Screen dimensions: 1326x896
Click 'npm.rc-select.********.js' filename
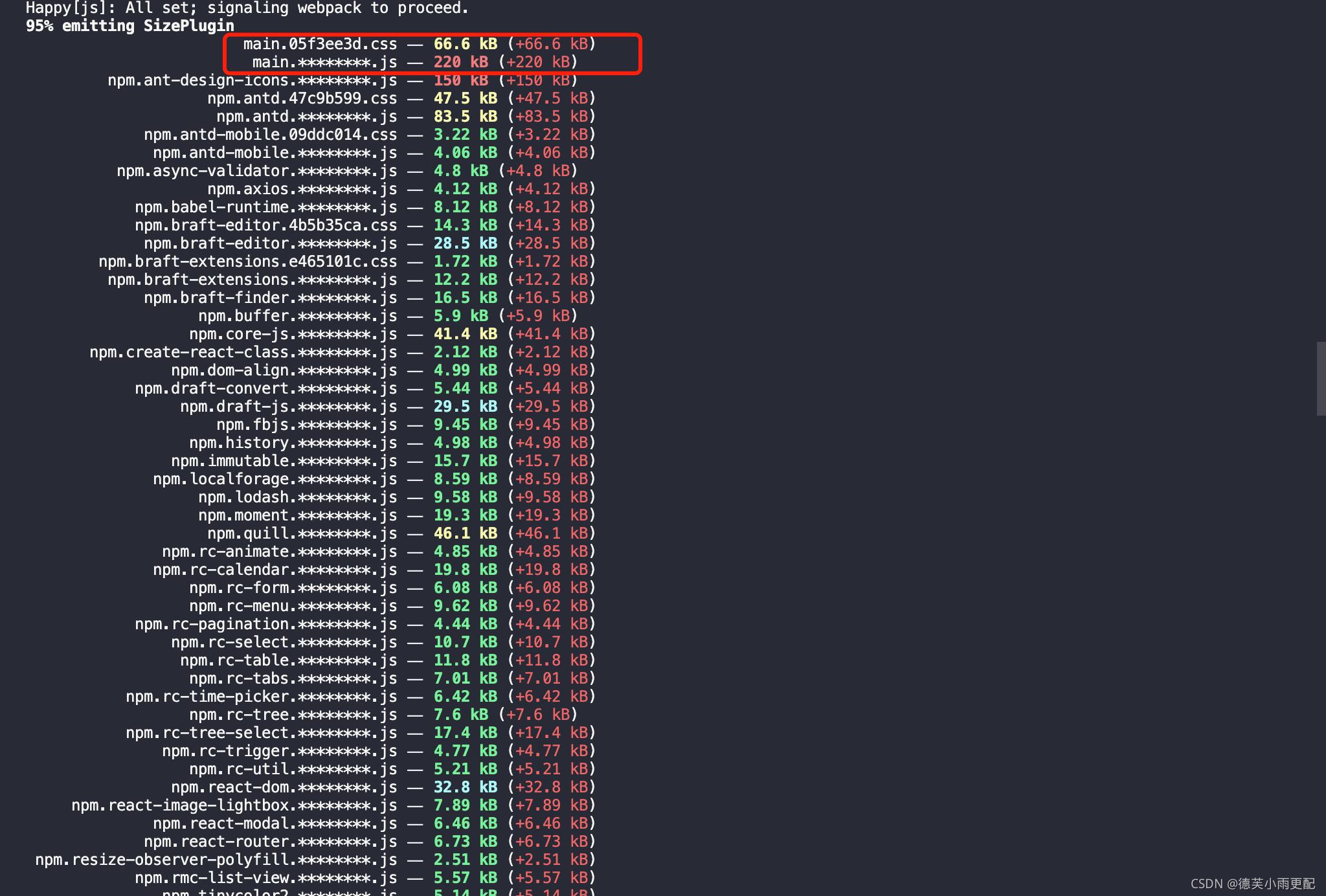(284, 642)
